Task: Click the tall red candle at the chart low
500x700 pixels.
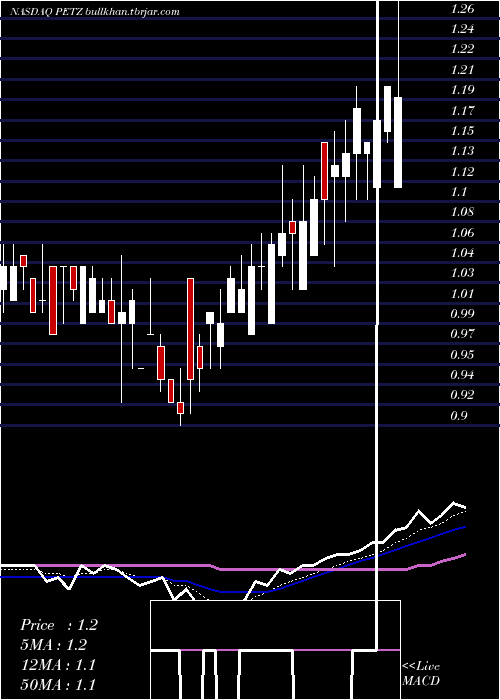Action: pyautogui.click(x=191, y=329)
